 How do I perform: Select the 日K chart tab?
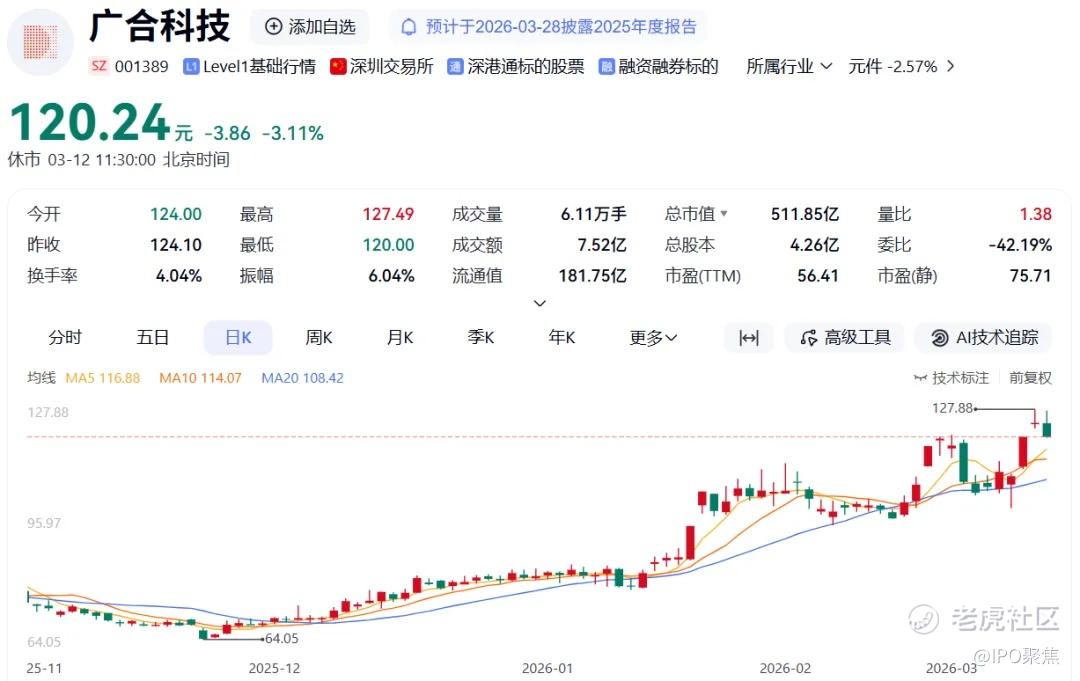point(238,337)
